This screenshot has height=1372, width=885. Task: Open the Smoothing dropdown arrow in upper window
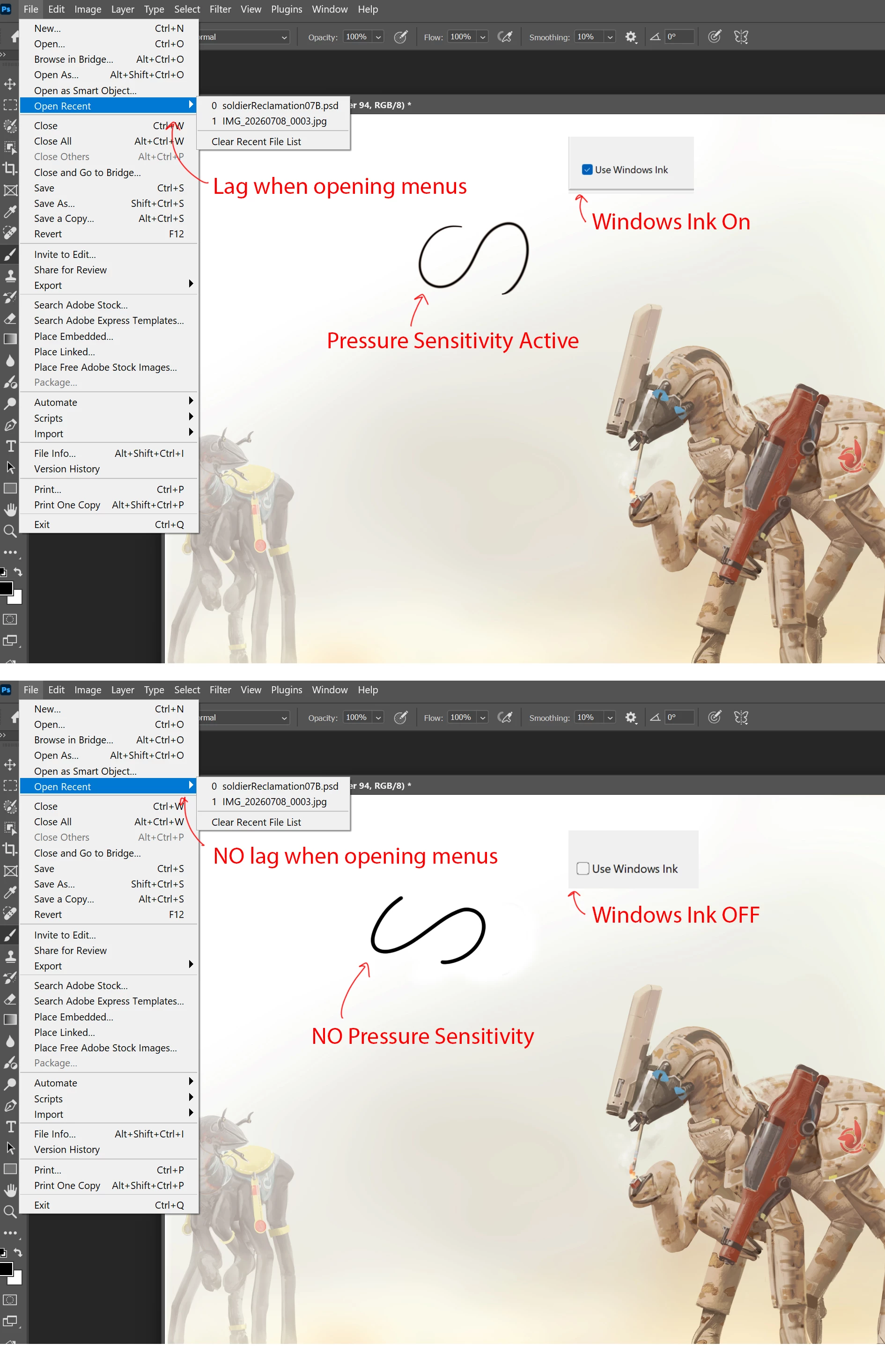tap(610, 37)
